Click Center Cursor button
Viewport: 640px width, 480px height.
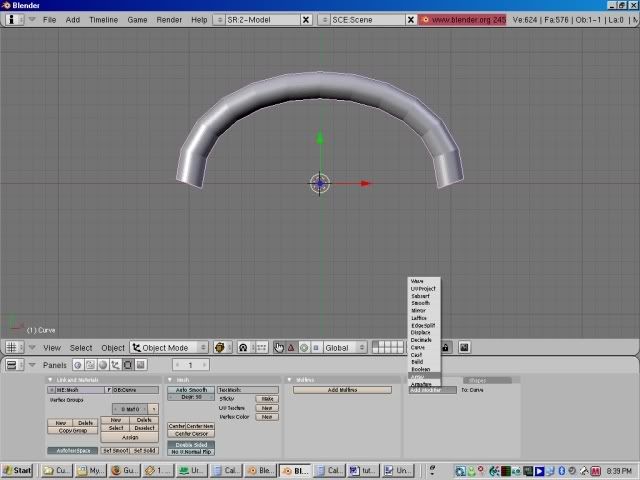click(x=191, y=434)
